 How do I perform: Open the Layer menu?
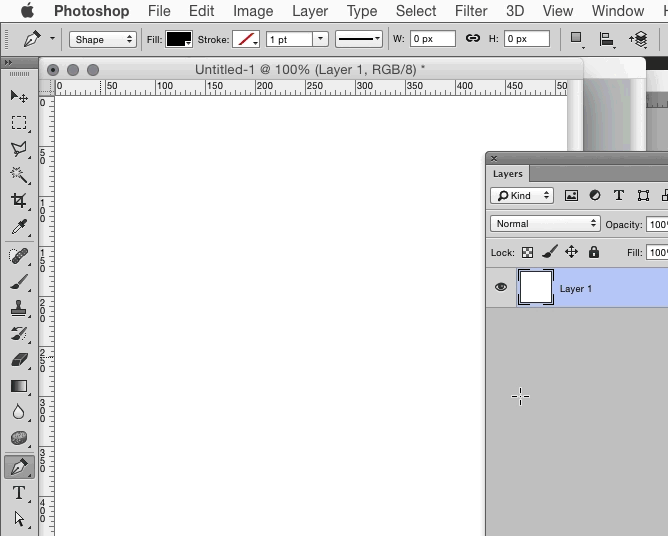pyautogui.click(x=310, y=11)
